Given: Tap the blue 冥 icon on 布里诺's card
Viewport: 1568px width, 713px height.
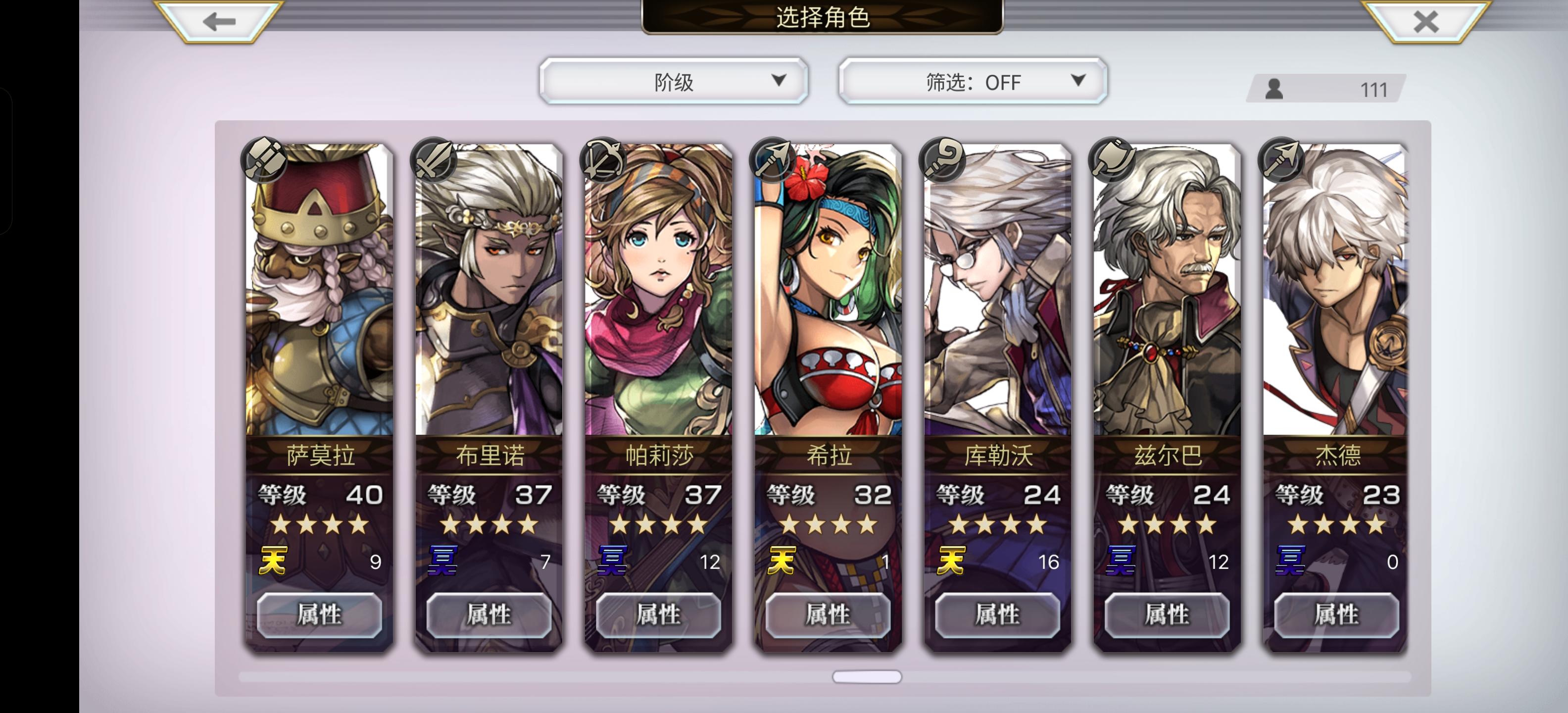Looking at the screenshot, I should tap(442, 561).
